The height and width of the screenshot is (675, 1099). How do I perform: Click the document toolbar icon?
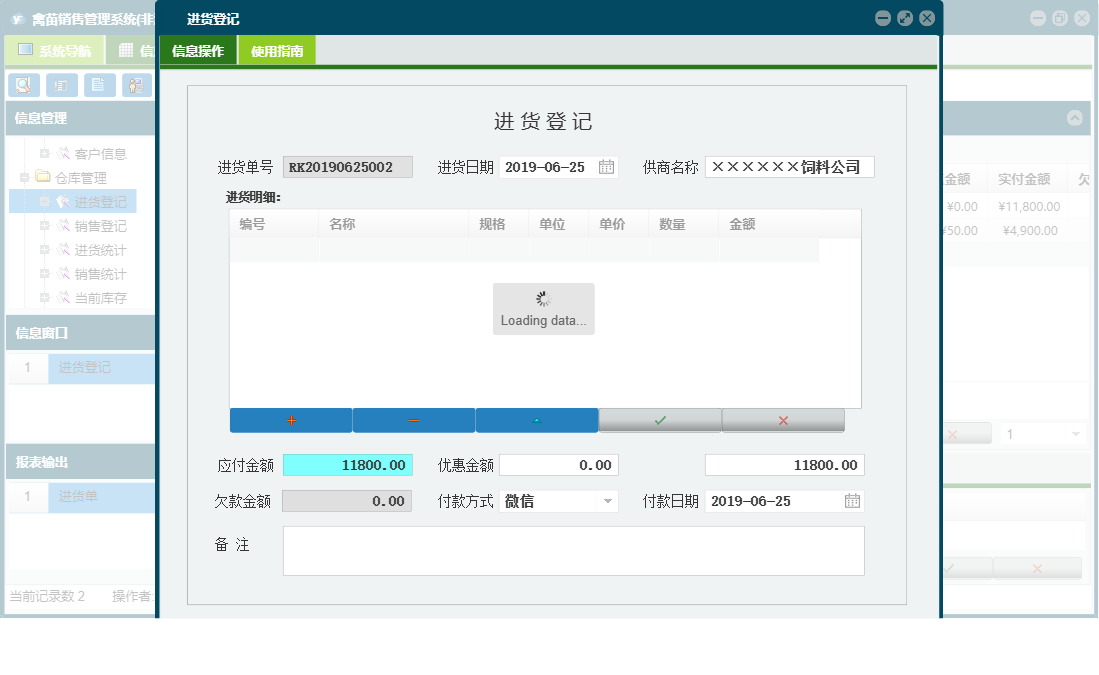coord(98,85)
